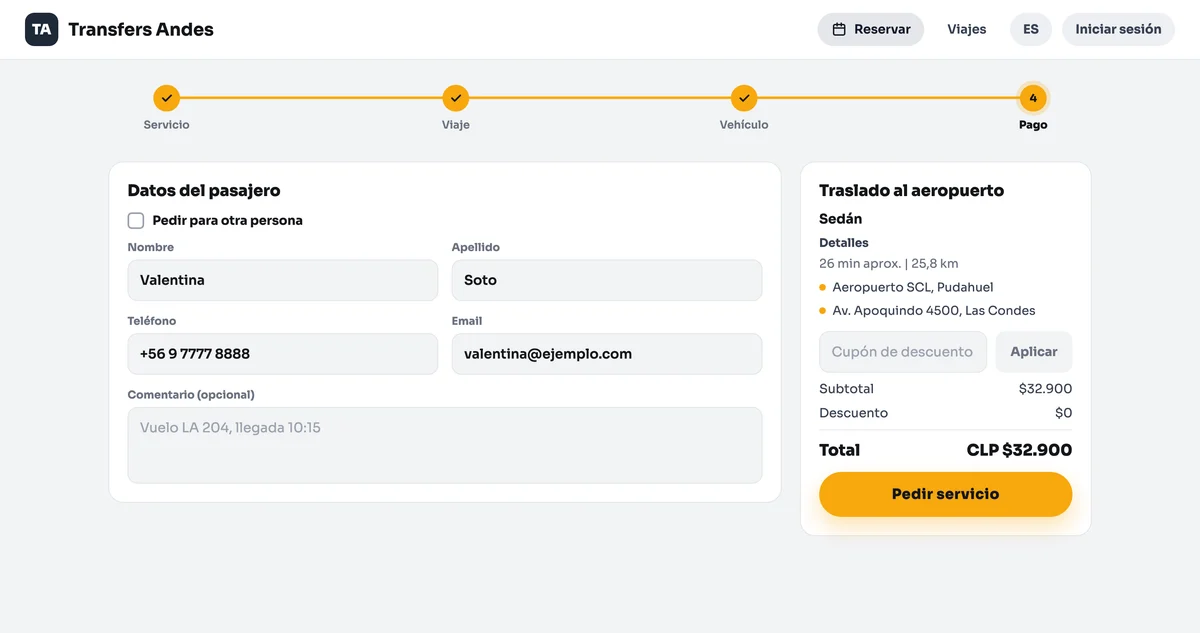
Task: Click the Comentario text area
Action: pos(445,445)
